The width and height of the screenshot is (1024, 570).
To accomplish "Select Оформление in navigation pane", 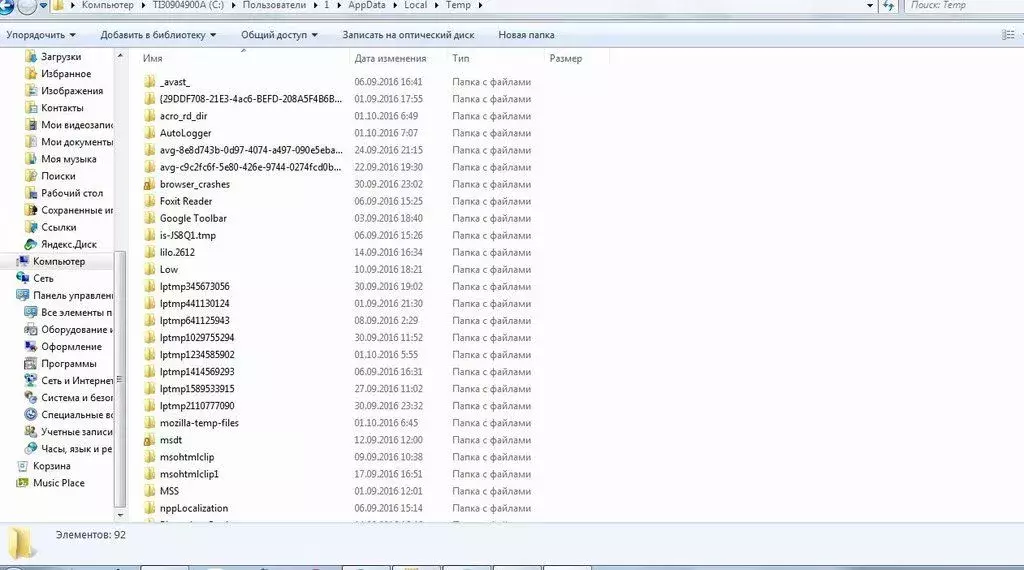I will (71, 347).
